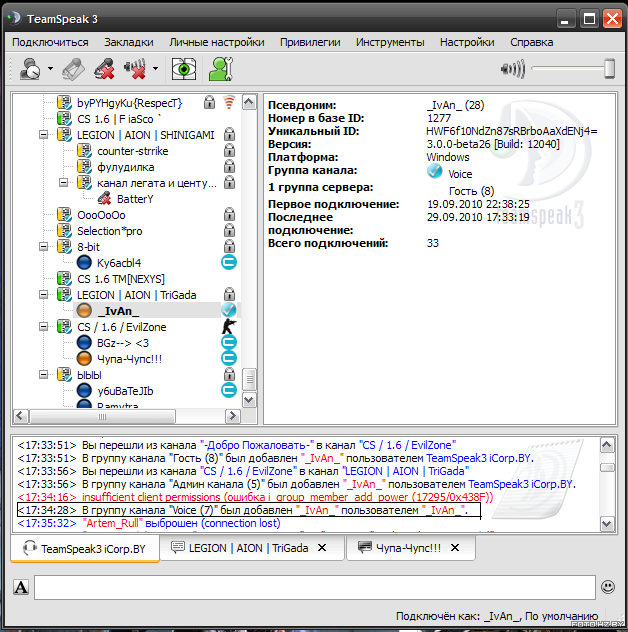Select the CS 1.6 TM[NEXYS] channel
The image size is (628, 632).
[121, 279]
